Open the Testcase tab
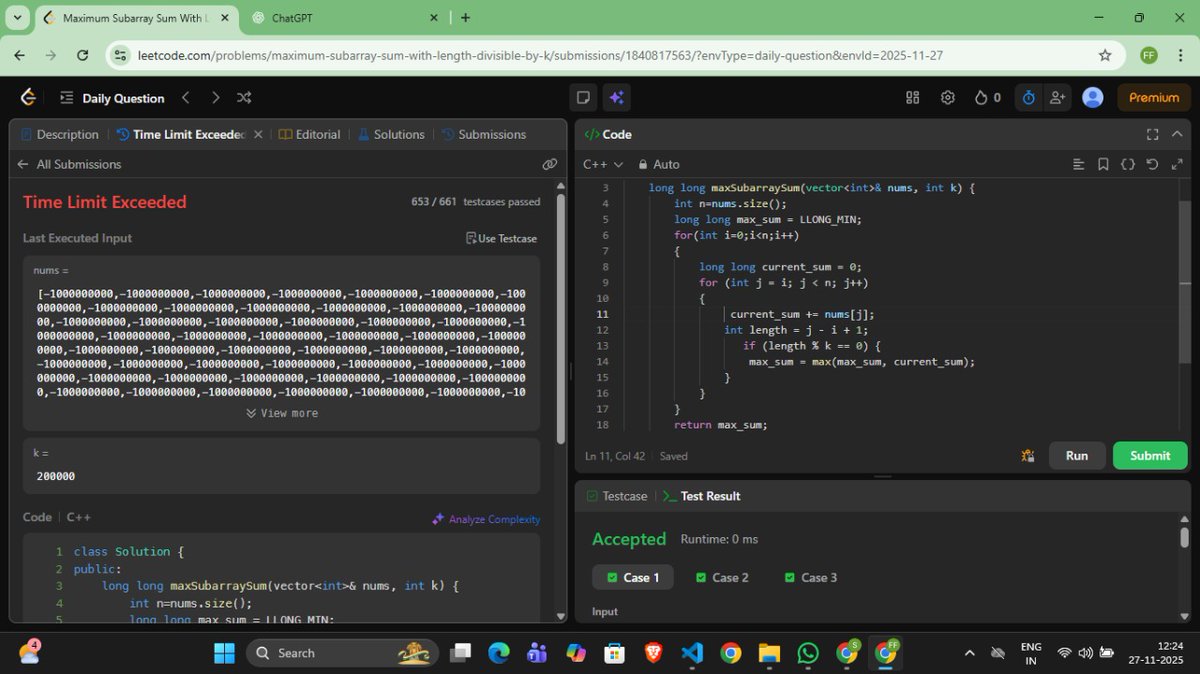The image size is (1200, 674). click(617, 496)
